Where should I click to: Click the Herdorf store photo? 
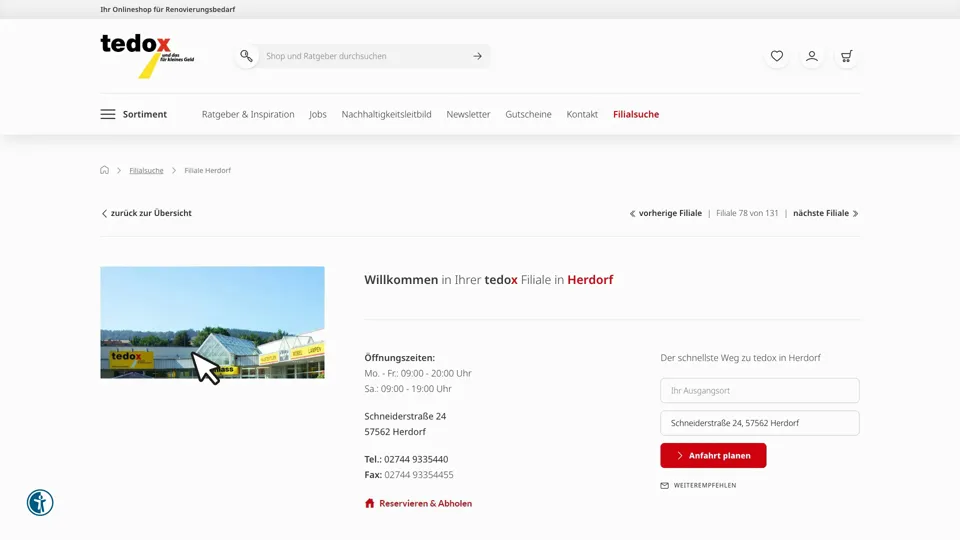click(212, 322)
